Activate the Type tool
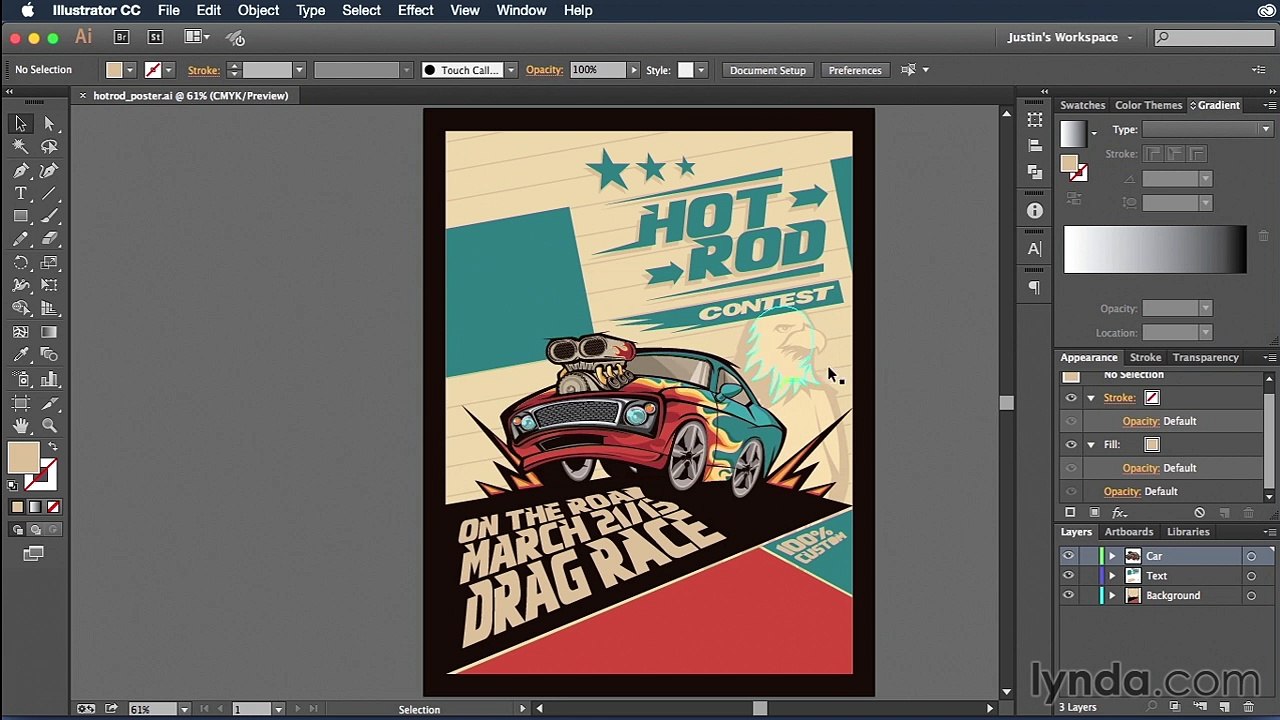The image size is (1280, 720). click(20, 194)
